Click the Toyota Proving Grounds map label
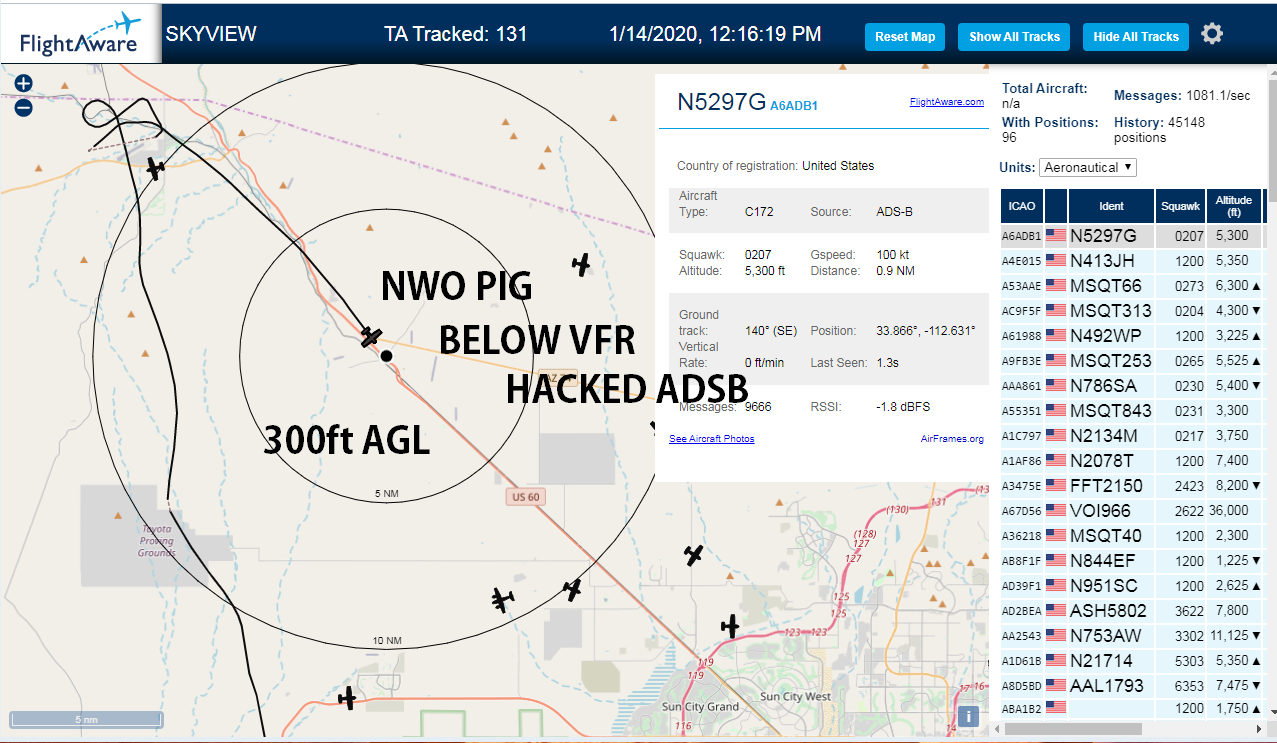This screenshot has width=1277, height=743. click(155, 541)
